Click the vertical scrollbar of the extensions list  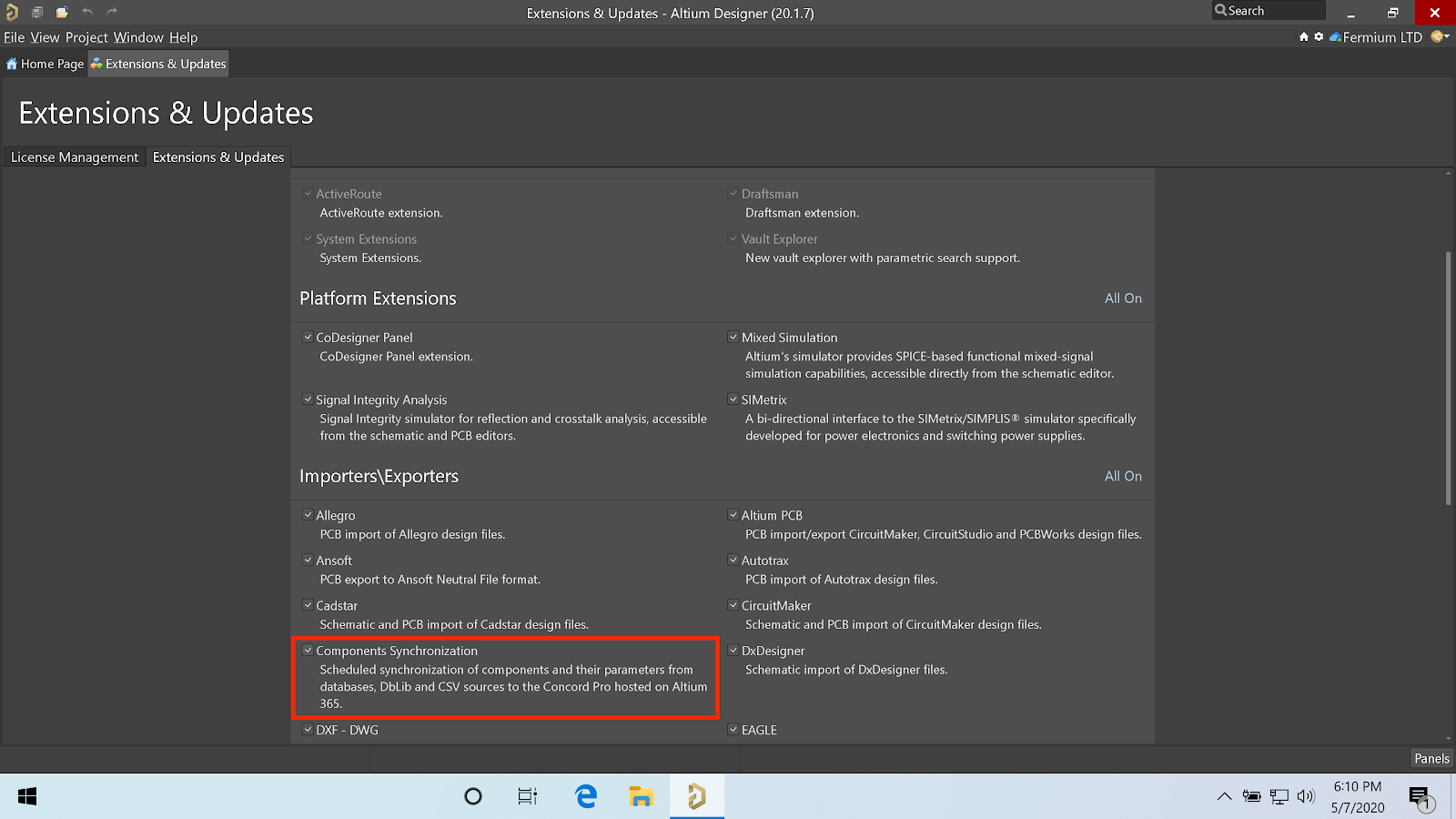[1448, 378]
